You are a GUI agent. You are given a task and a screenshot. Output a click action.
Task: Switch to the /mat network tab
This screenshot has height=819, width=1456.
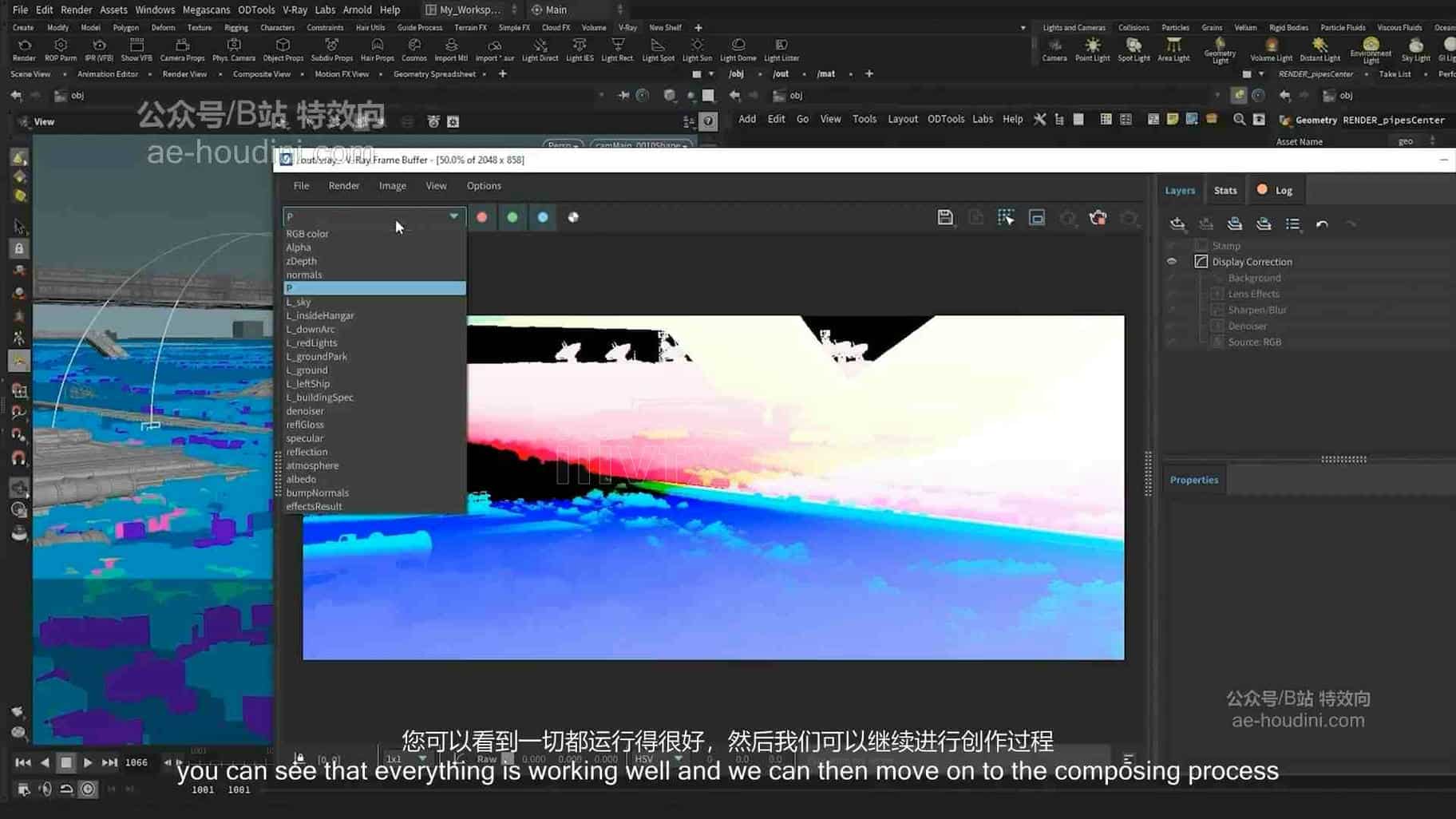pyautogui.click(x=826, y=74)
